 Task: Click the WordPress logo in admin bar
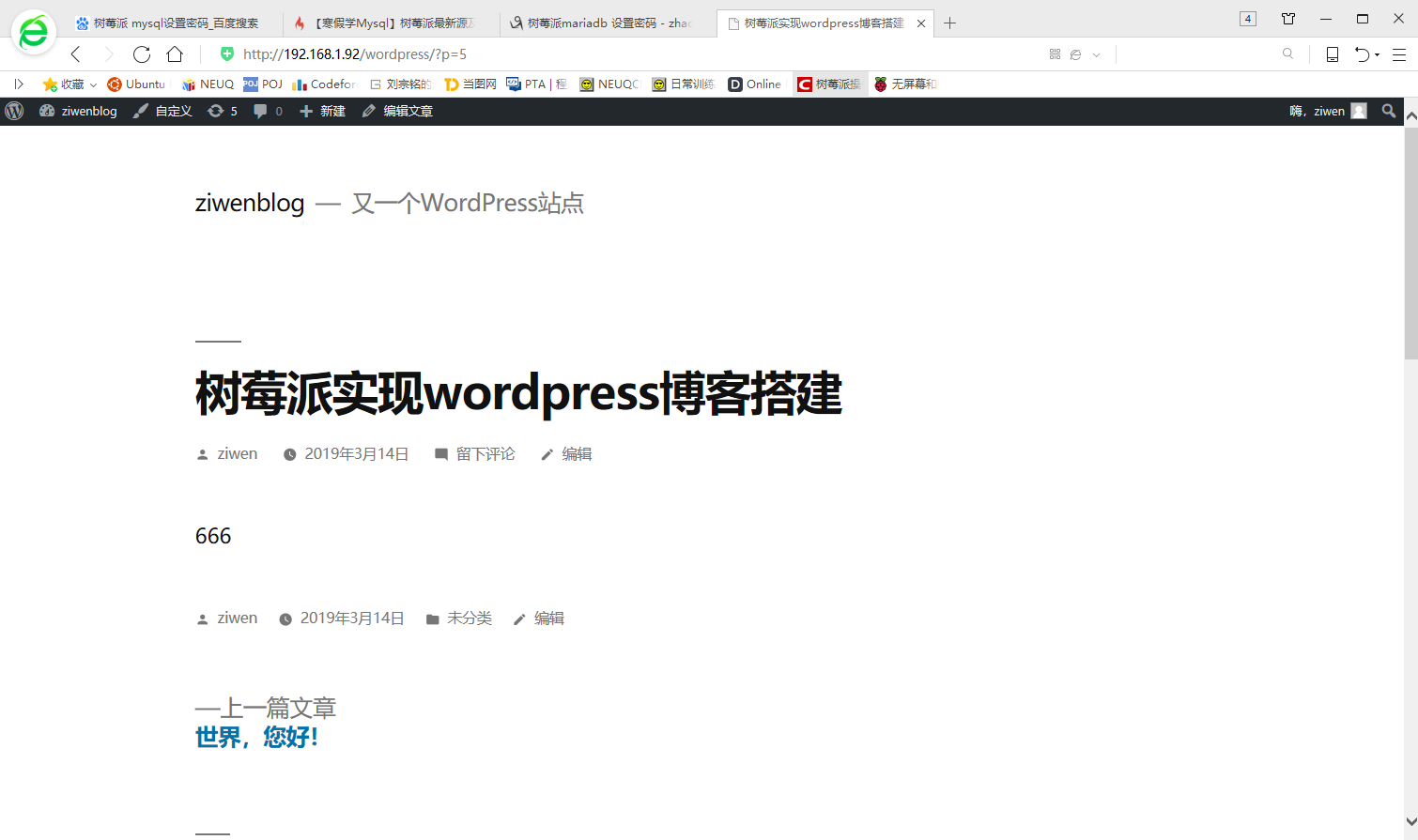coord(14,111)
